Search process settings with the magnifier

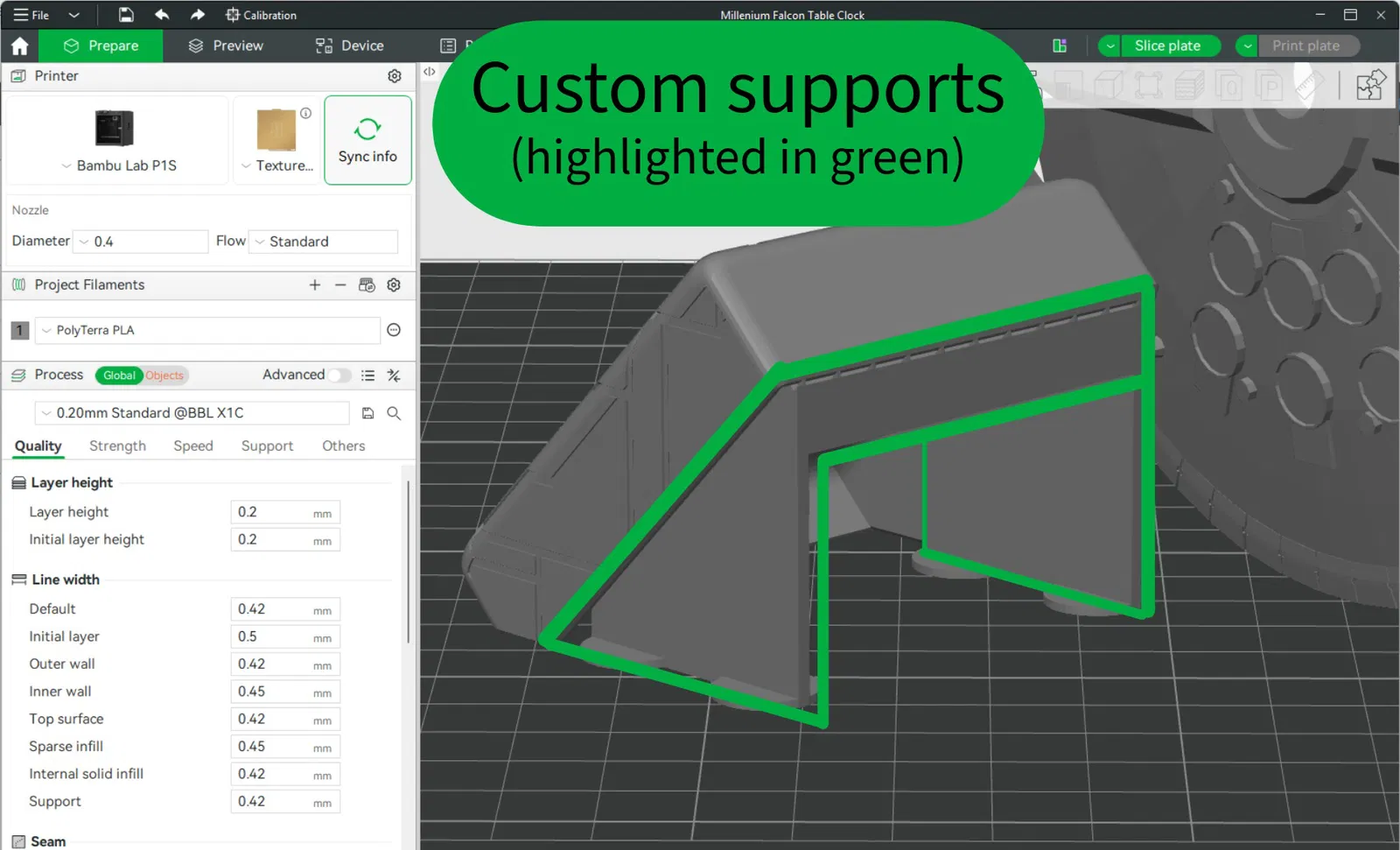tap(394, 413)
